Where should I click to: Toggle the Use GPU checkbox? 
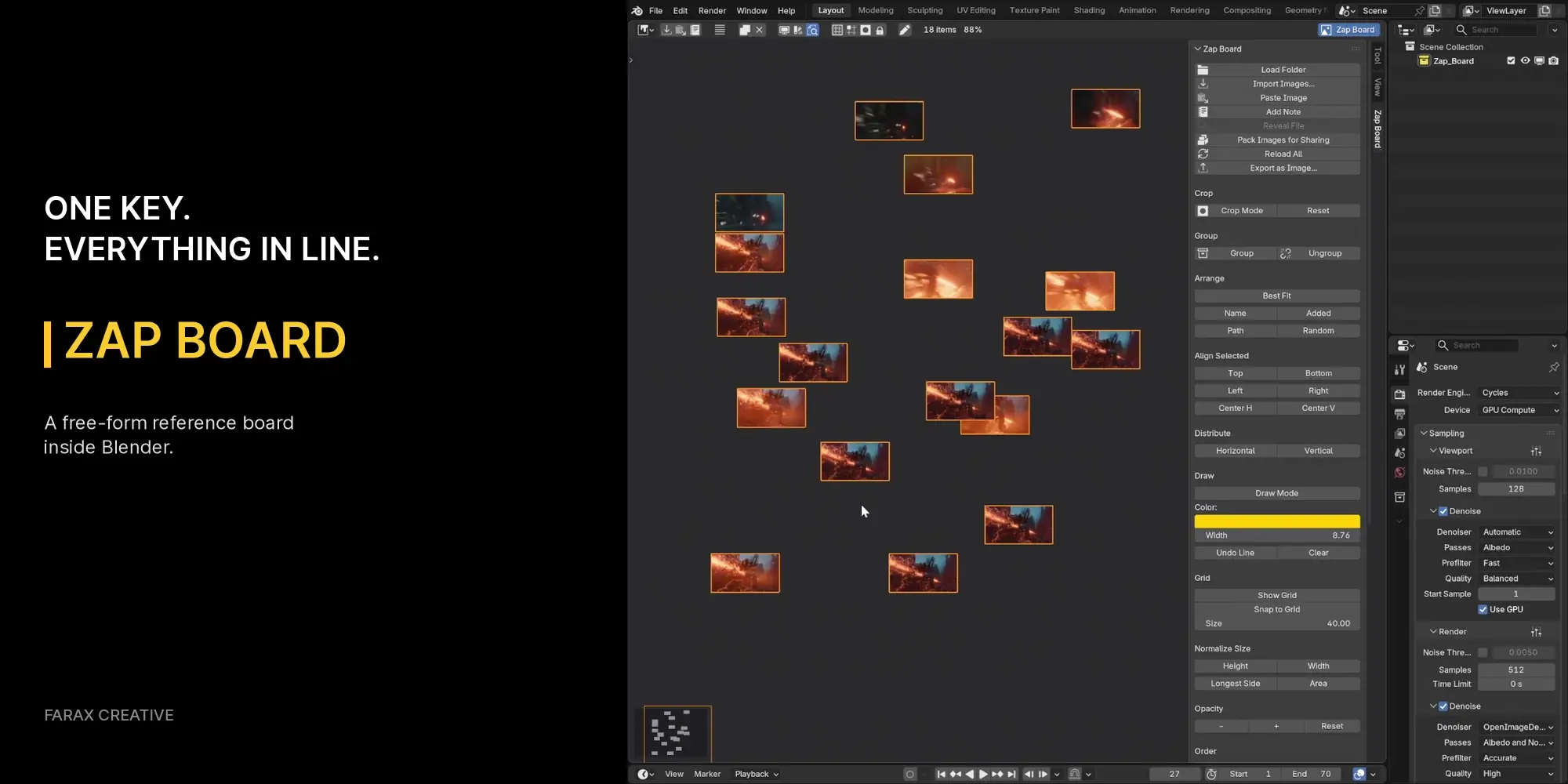pos(1483,610)
